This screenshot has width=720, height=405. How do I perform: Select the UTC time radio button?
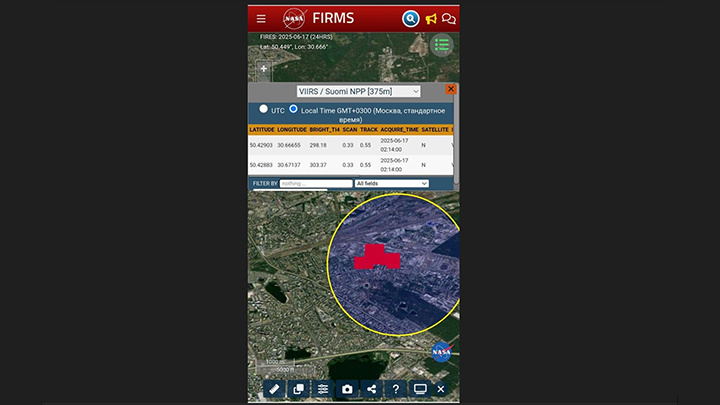point(263,109)
